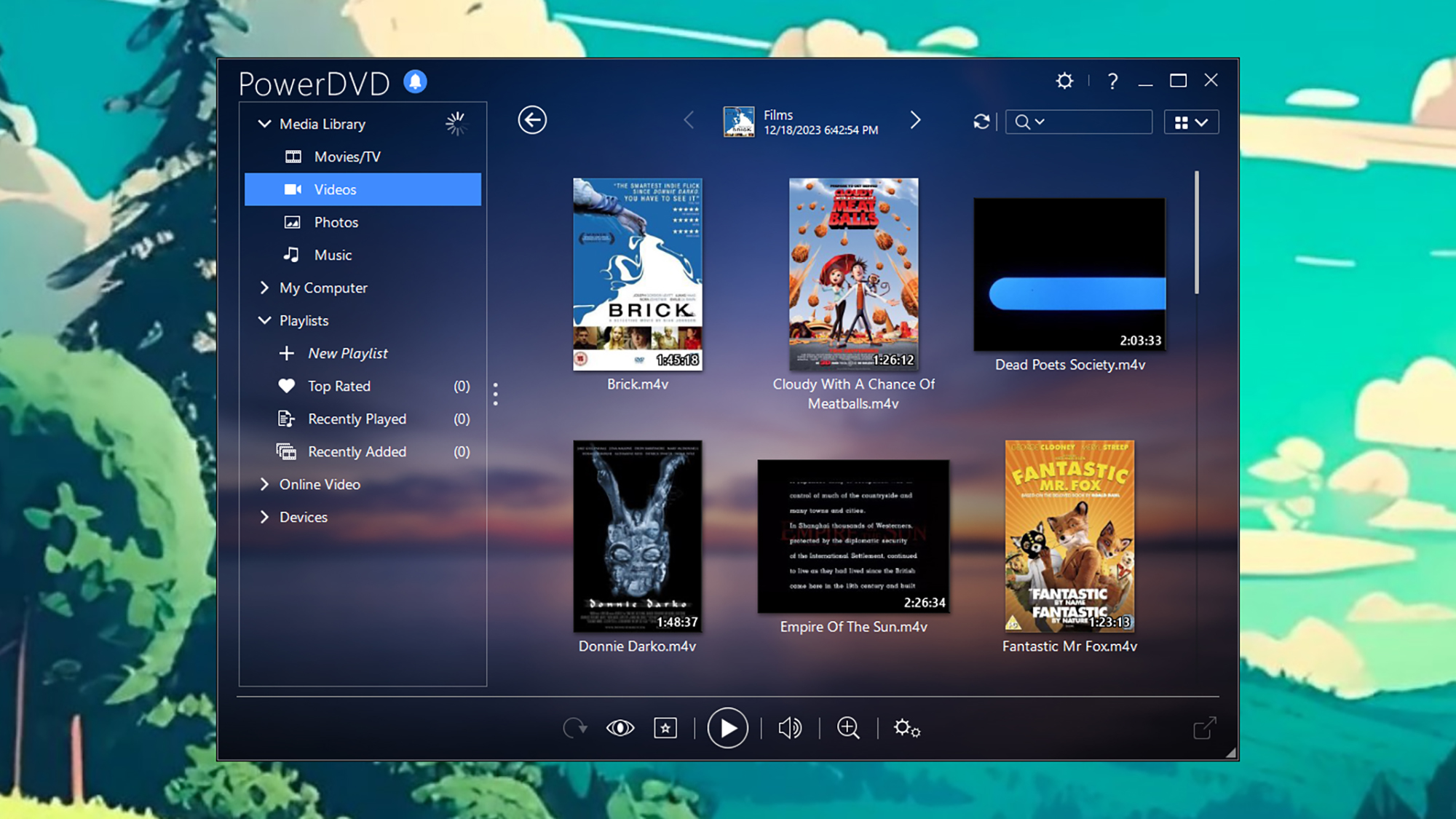Collapse the Media Library section
Screen dimensions: 1456x819
click(x=264, y=124)
